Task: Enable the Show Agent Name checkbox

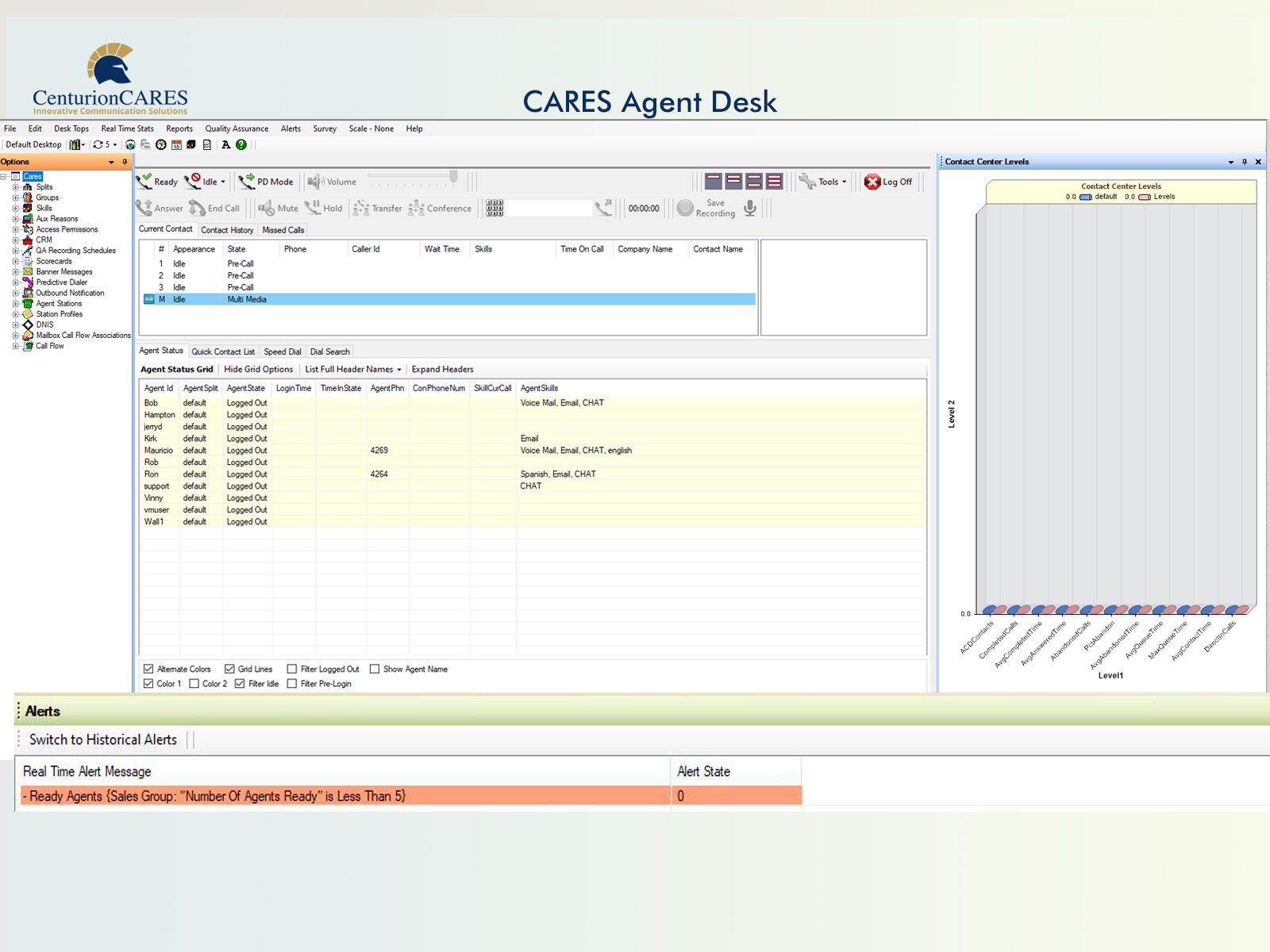Action: tap(375, 669)
